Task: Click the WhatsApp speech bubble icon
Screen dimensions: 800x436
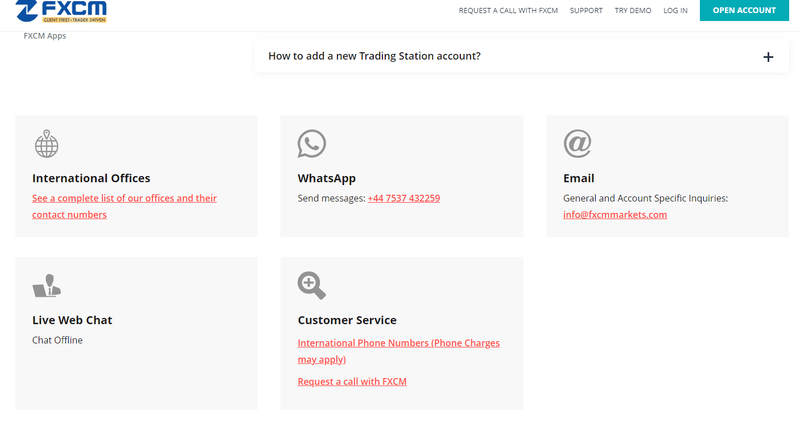Action: [312, 144]
